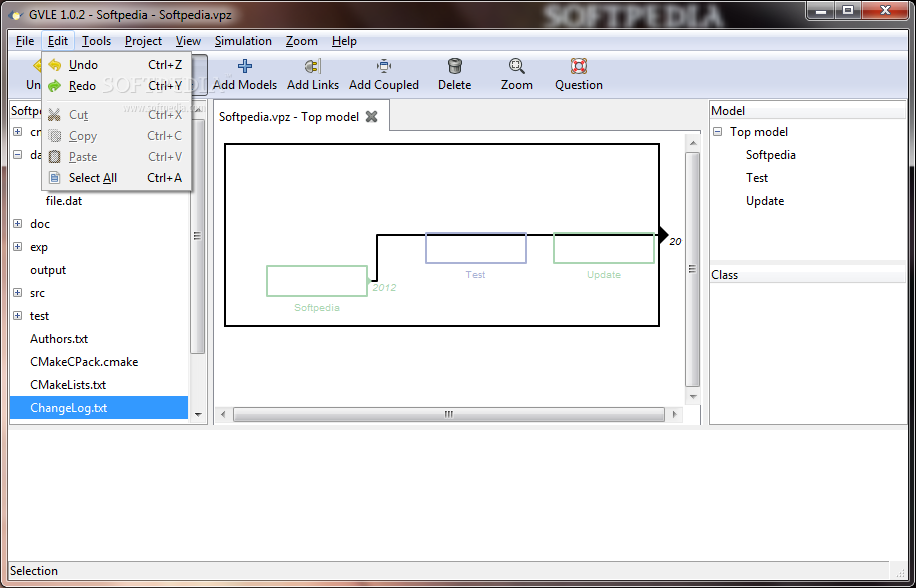Open the Zoom menu
916x588 pixels.
pos(301,41)
